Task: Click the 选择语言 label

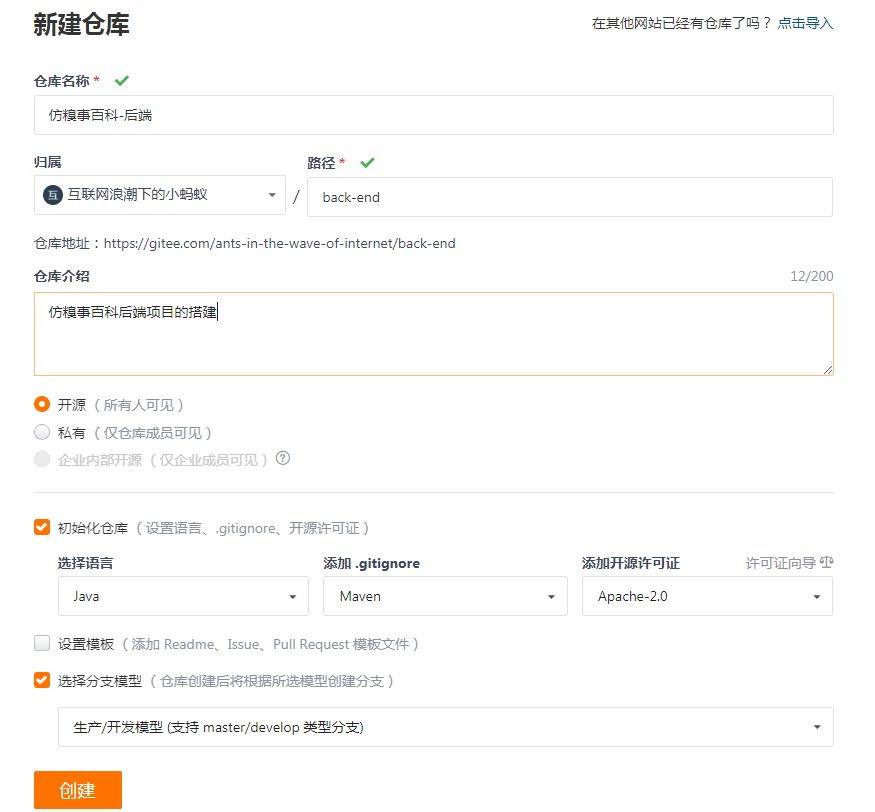Action: [85, 563]
